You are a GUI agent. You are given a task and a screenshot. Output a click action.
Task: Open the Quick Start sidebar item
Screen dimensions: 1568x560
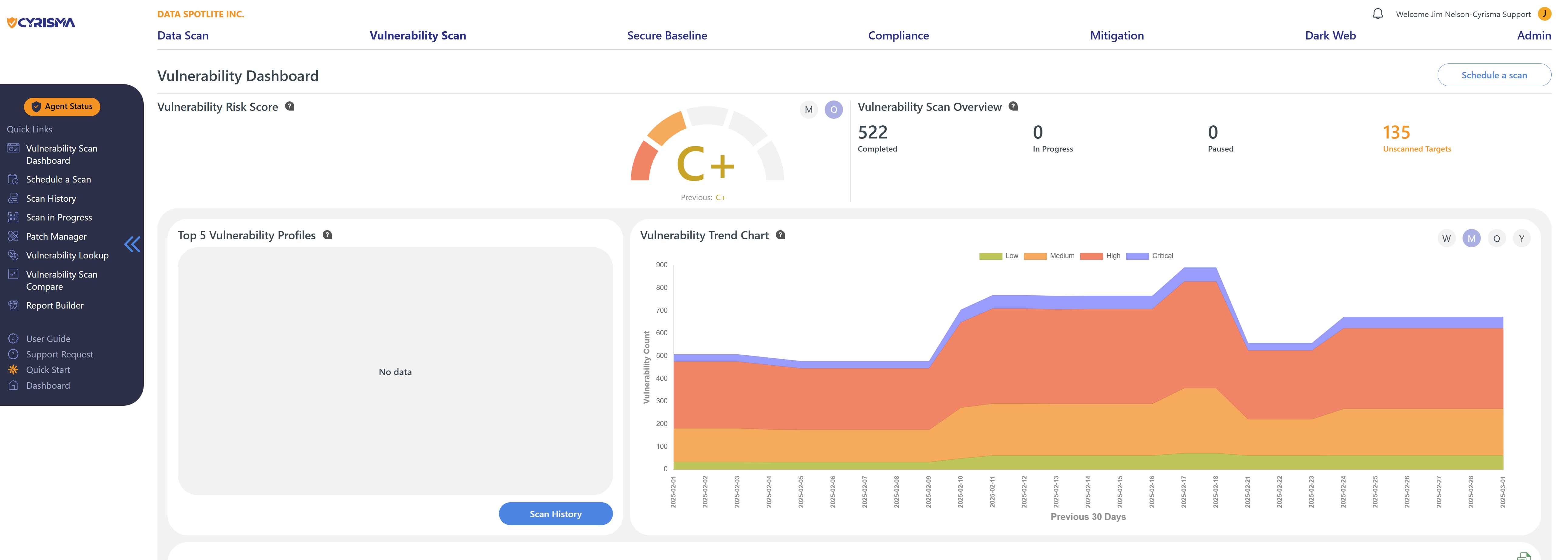[48, 370]
